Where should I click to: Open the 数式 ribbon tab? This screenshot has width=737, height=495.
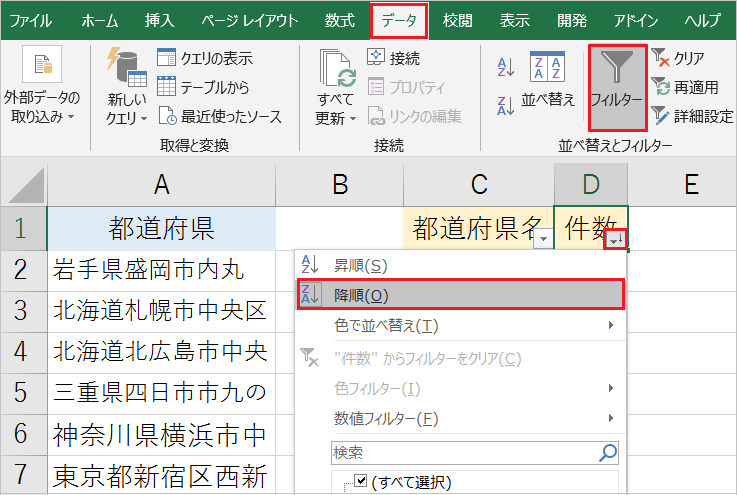point(340,21)
